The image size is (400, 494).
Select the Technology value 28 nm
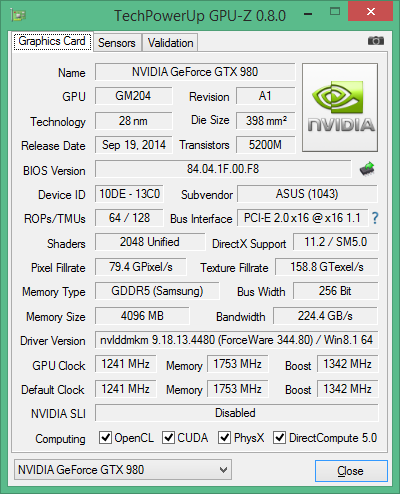tap(133, 121)
